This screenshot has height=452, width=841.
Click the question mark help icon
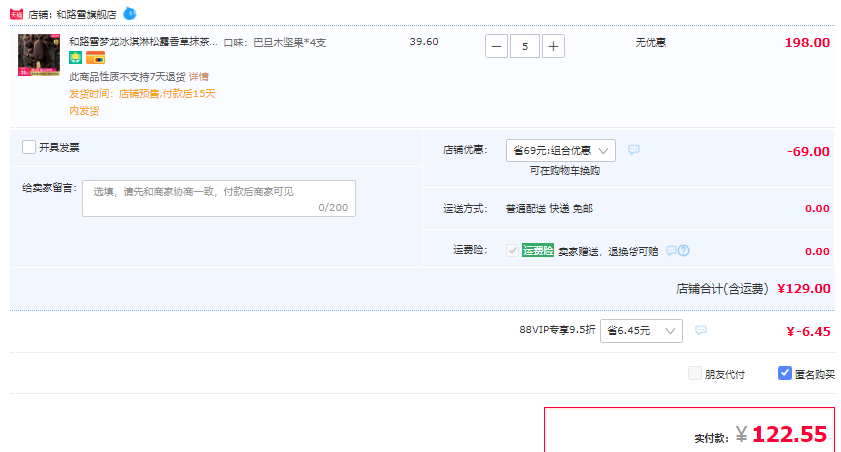point(683,250)
